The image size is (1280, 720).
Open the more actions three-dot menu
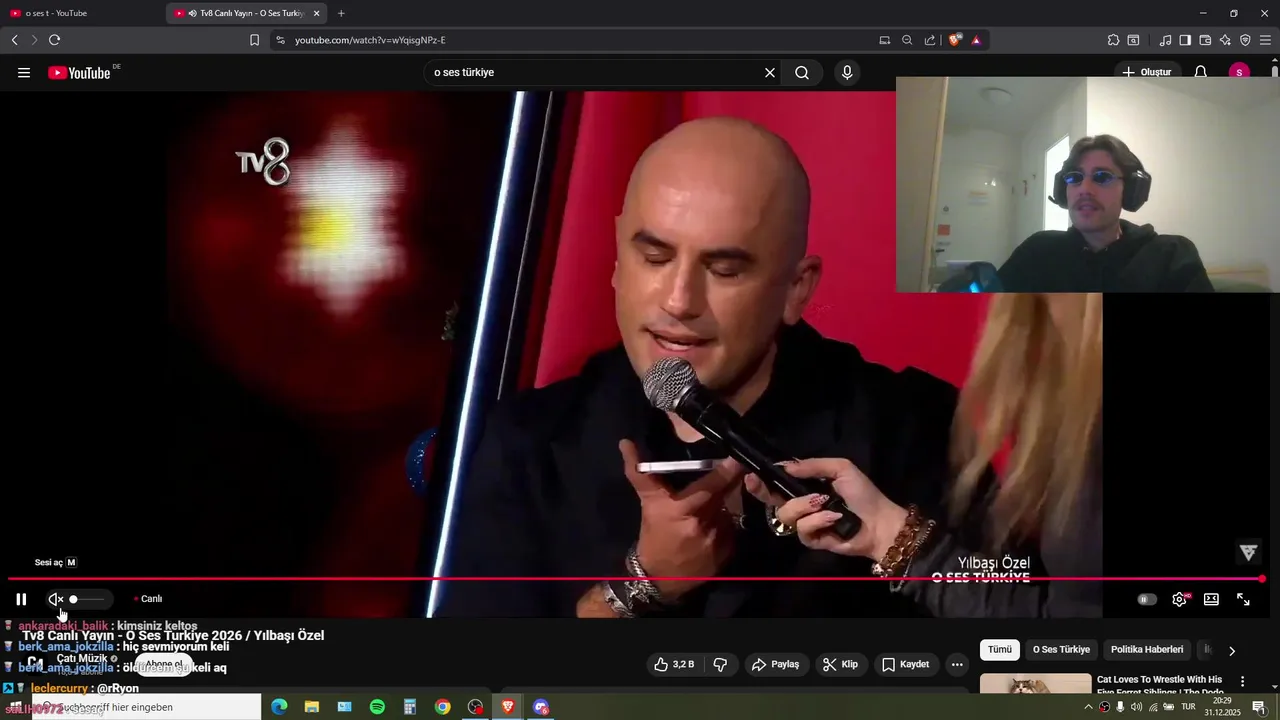957,664
